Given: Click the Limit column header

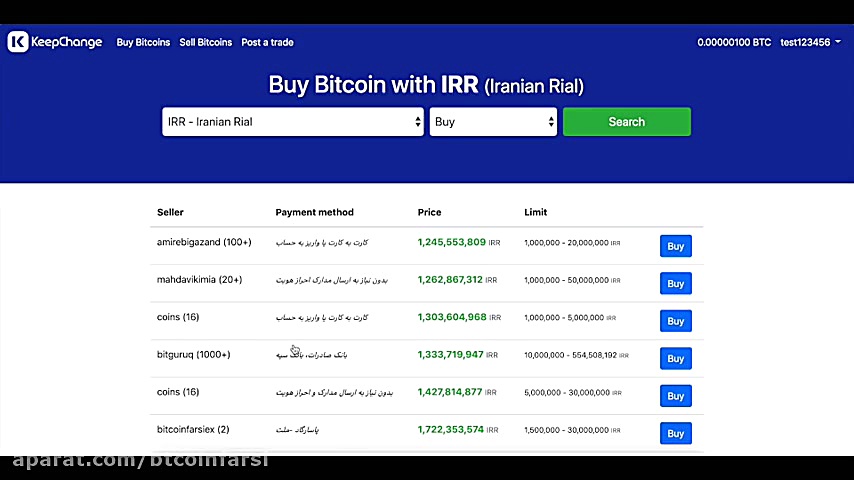Looking at the screenshot, I should (x=535, y=212).
